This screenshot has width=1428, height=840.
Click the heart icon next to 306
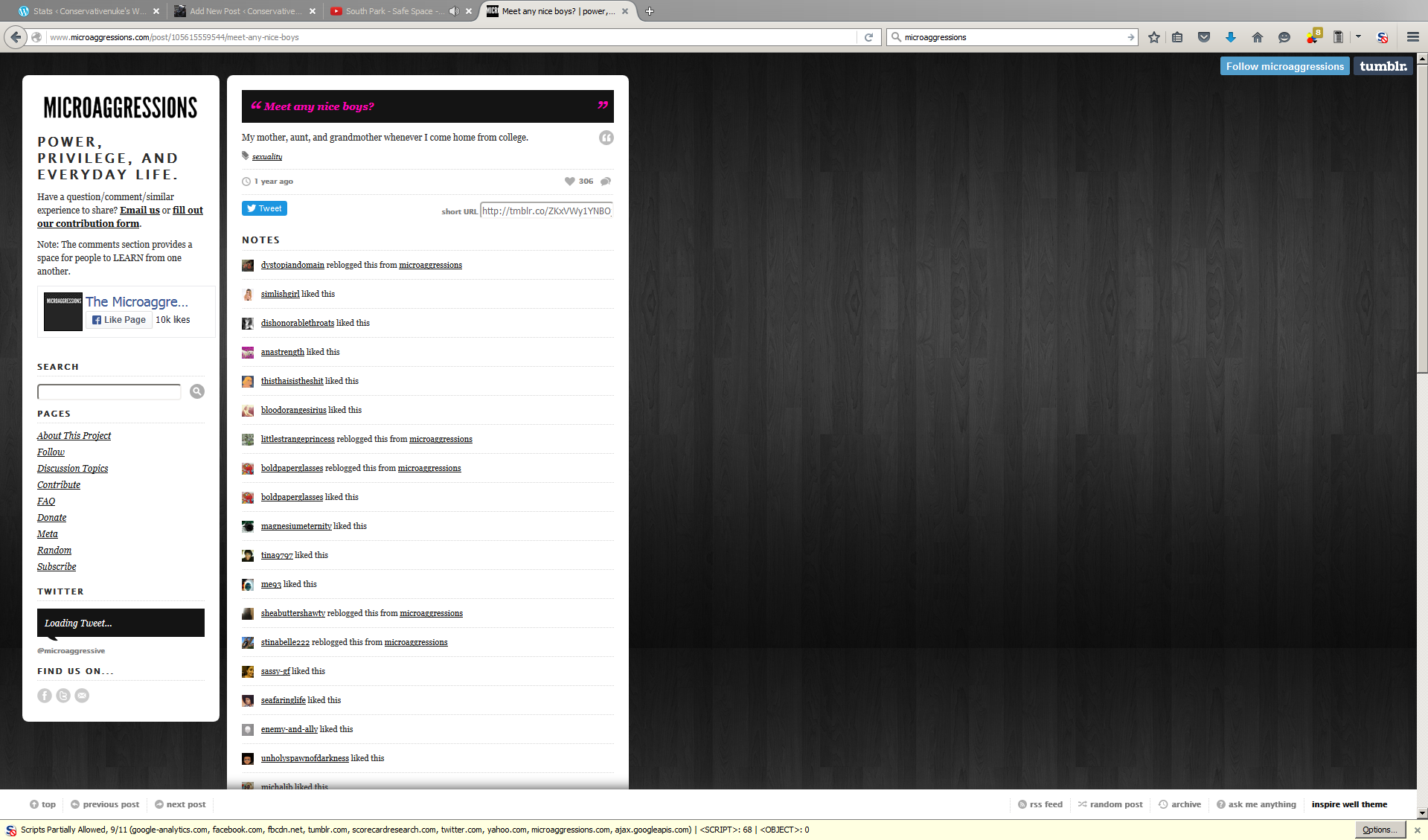pyautogui.click(x=569, y=182)
